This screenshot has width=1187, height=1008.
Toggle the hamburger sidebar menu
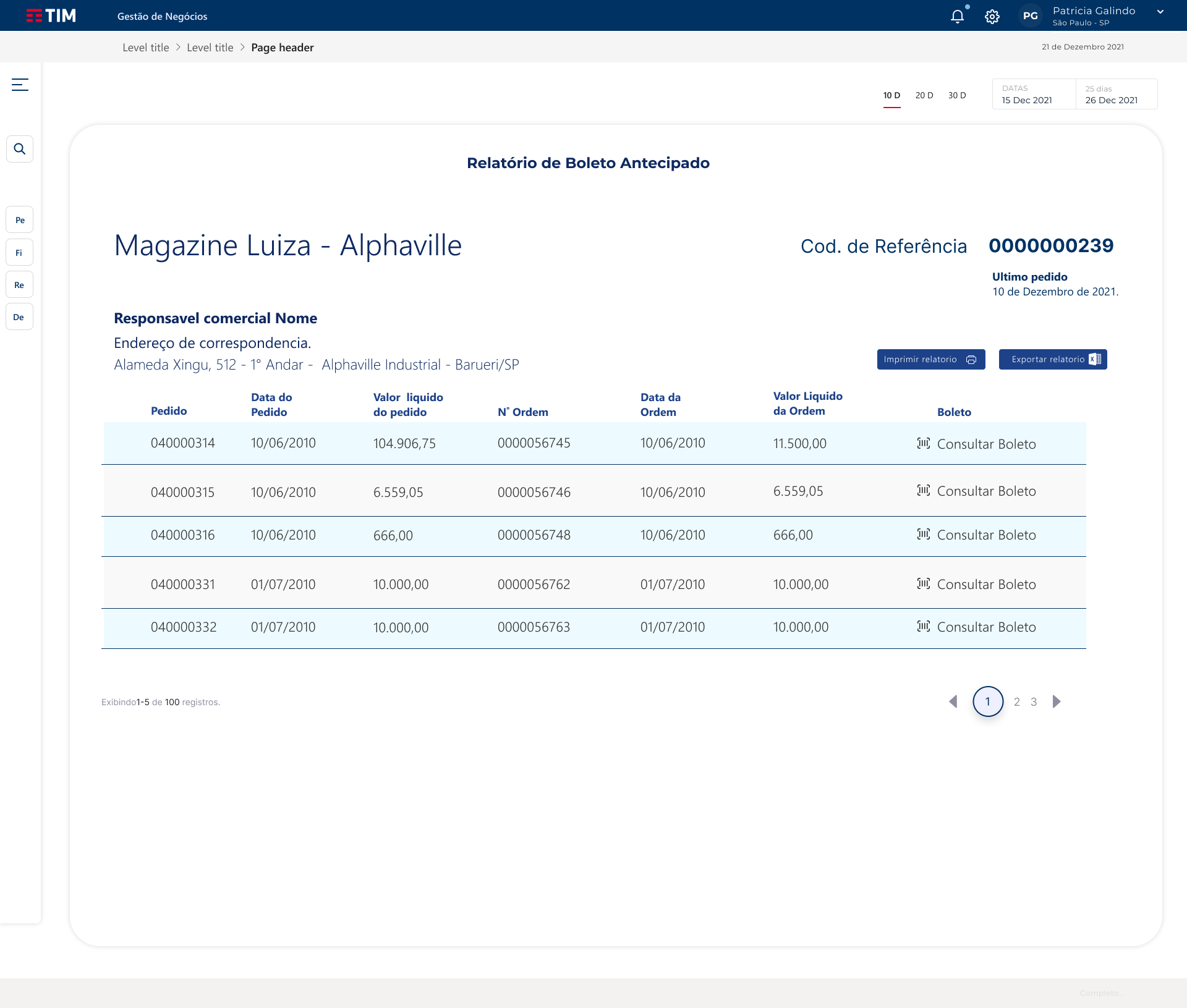[20, 85]
